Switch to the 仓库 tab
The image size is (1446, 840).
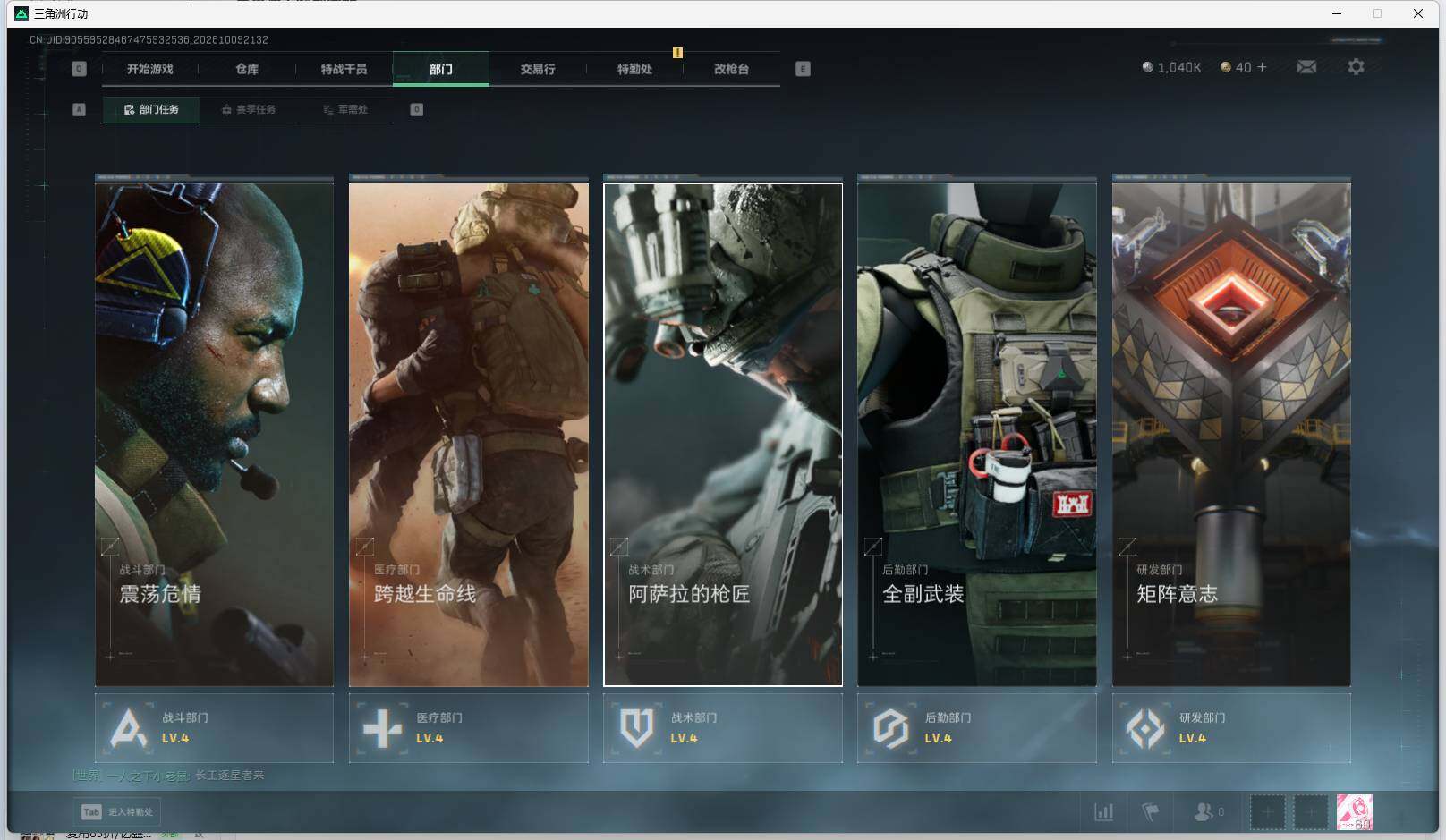[x=247, y=69]
